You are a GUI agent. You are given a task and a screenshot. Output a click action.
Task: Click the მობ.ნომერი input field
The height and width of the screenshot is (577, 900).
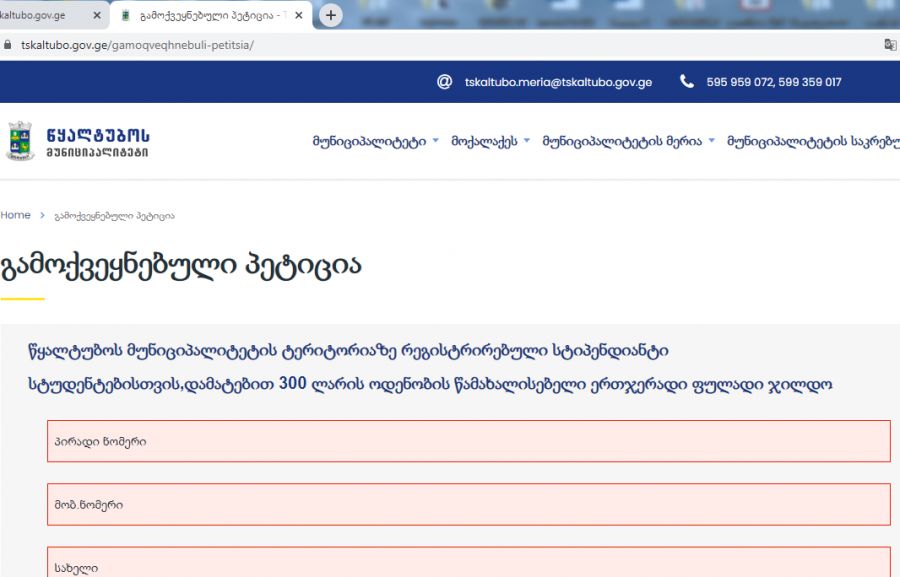click(468, 505)
